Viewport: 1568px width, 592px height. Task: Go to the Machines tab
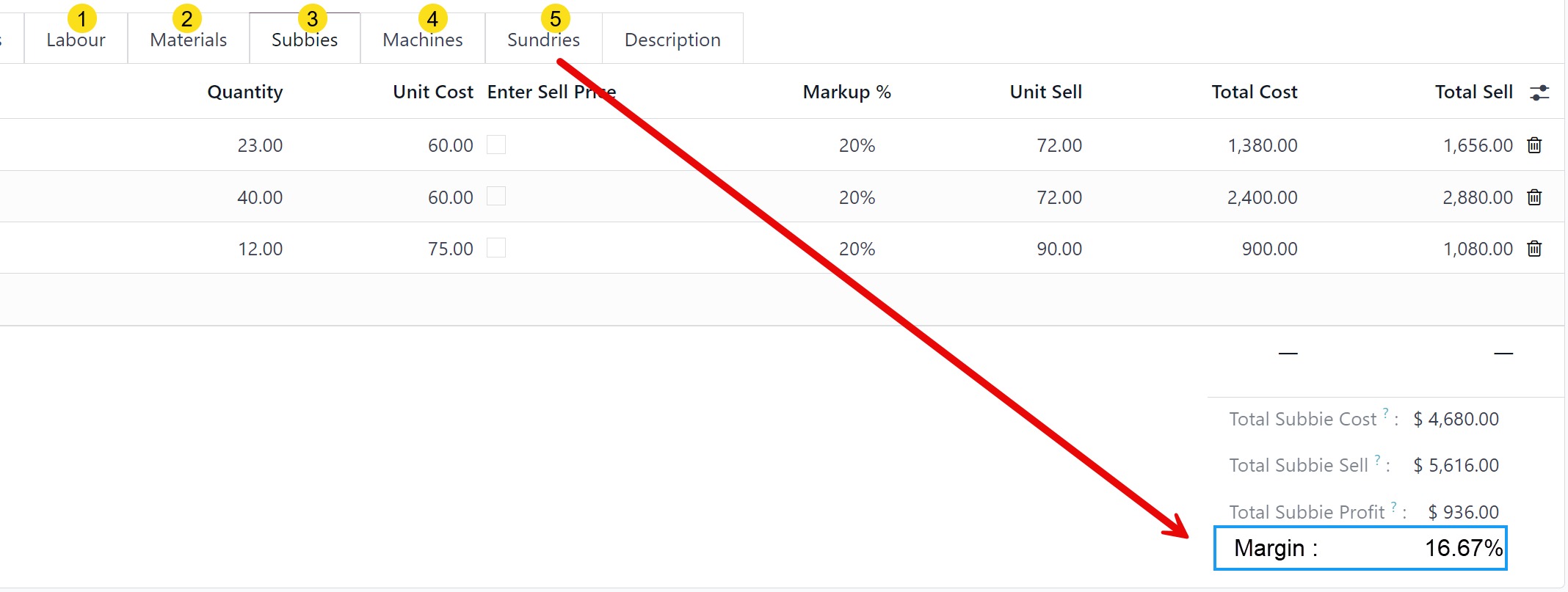tap(422, 40)
